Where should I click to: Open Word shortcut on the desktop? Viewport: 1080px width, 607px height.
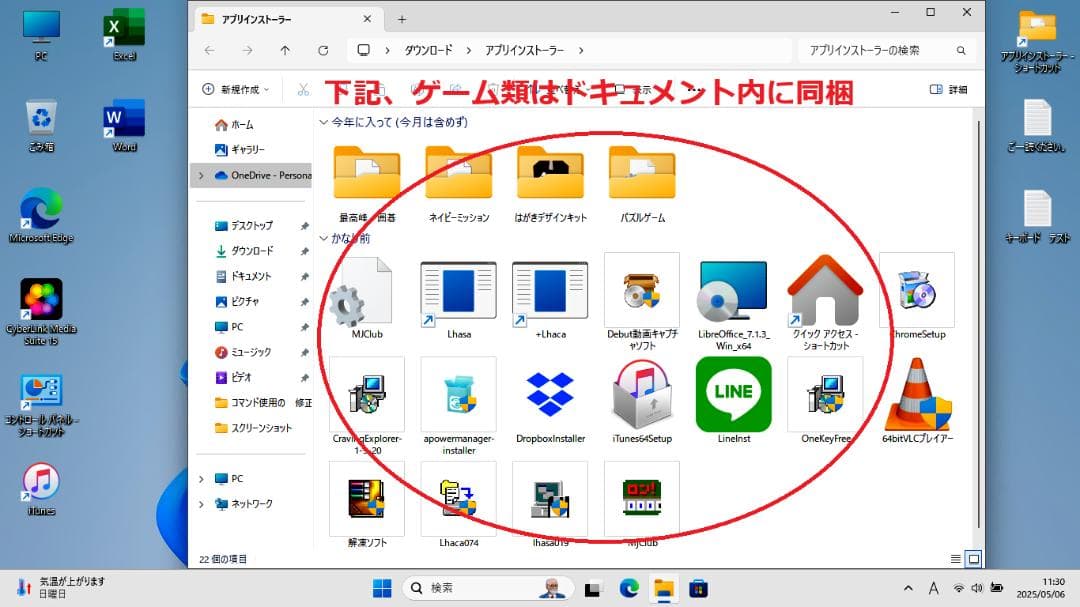(x=124, y=125)
